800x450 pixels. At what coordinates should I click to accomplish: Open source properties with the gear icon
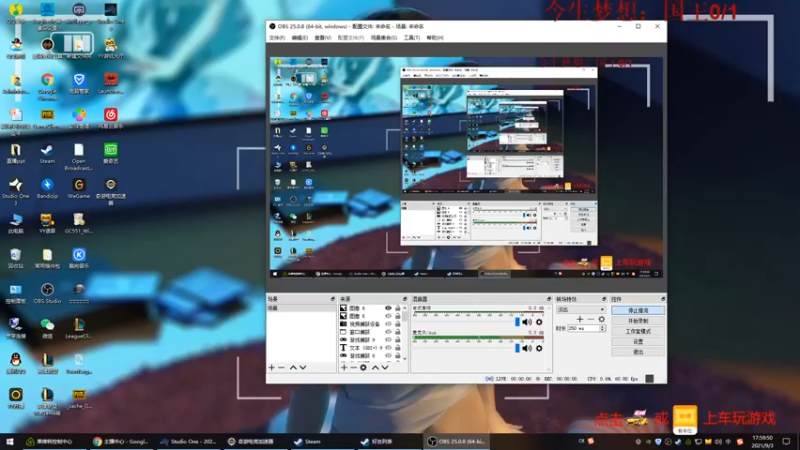(363, 367)
